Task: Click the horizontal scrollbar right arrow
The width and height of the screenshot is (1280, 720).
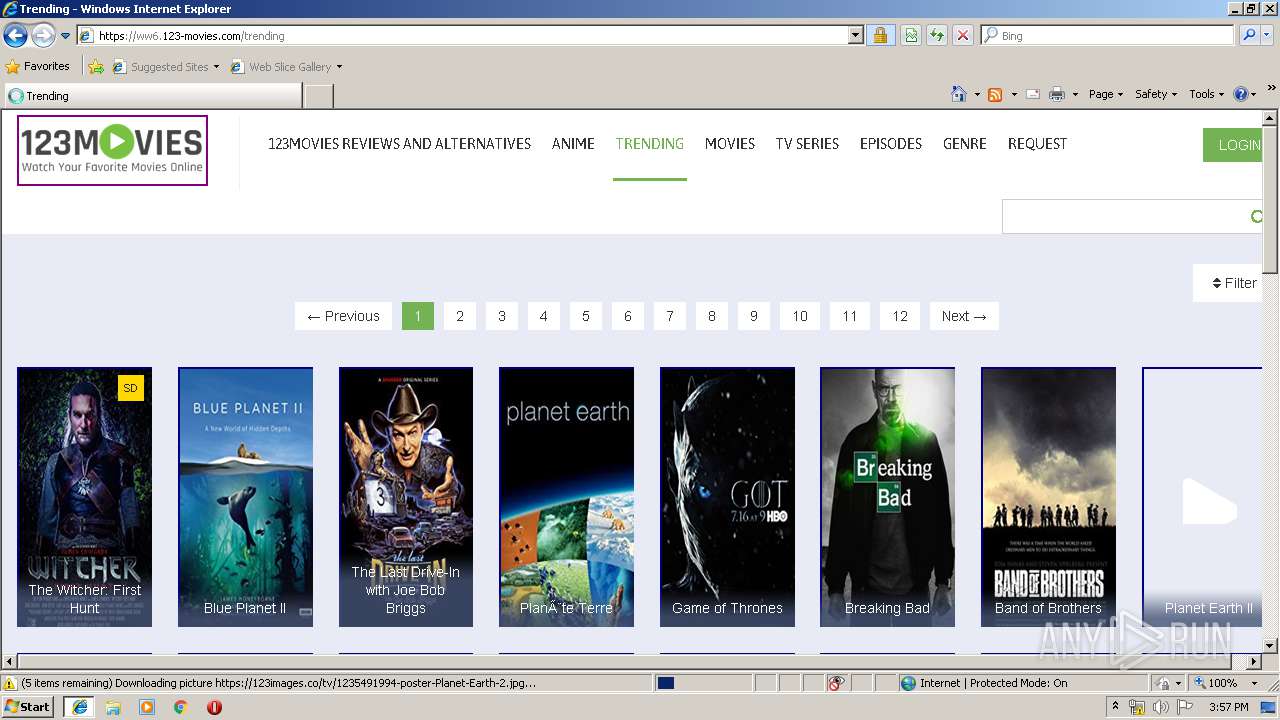Action: (1254, 661)
